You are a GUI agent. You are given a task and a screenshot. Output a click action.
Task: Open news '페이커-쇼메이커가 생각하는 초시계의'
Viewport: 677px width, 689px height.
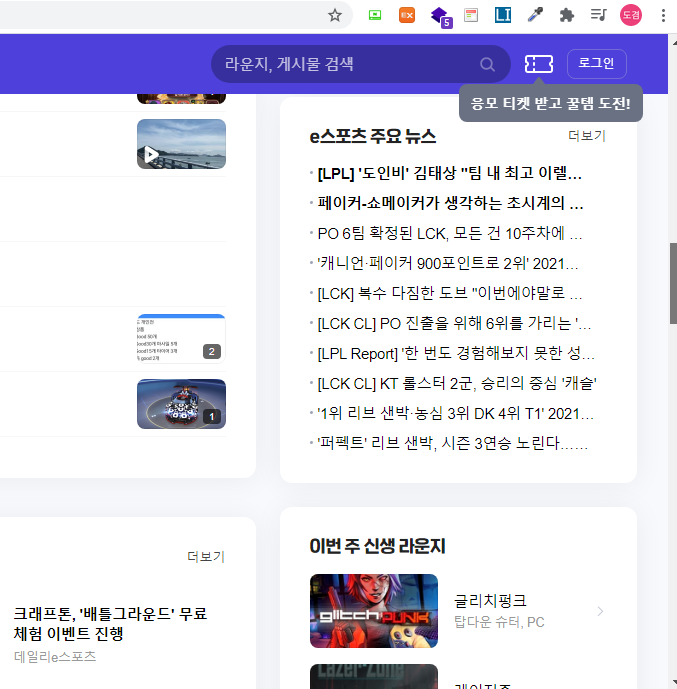click(x=450, y=203)
